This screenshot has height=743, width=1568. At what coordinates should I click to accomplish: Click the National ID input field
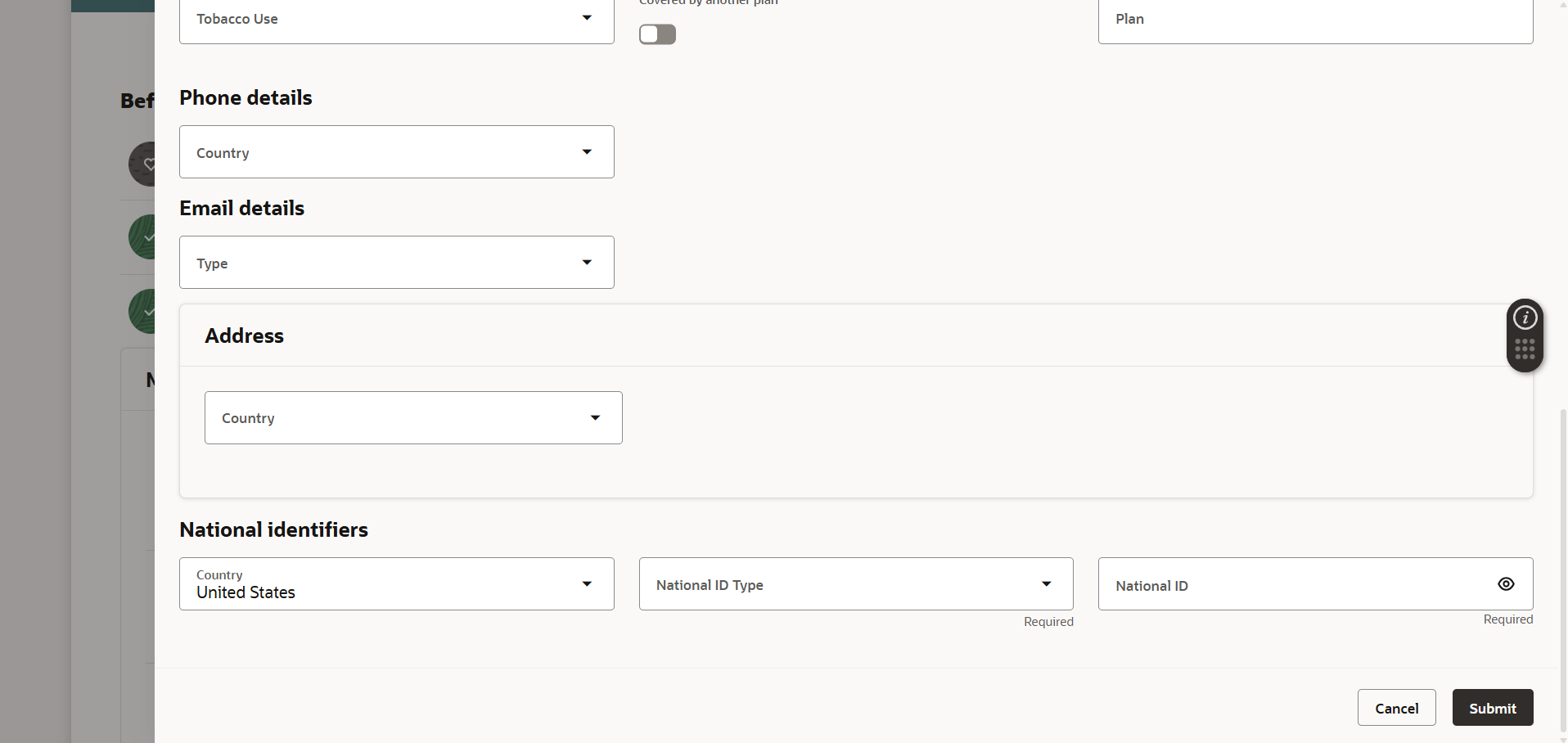1315,584
